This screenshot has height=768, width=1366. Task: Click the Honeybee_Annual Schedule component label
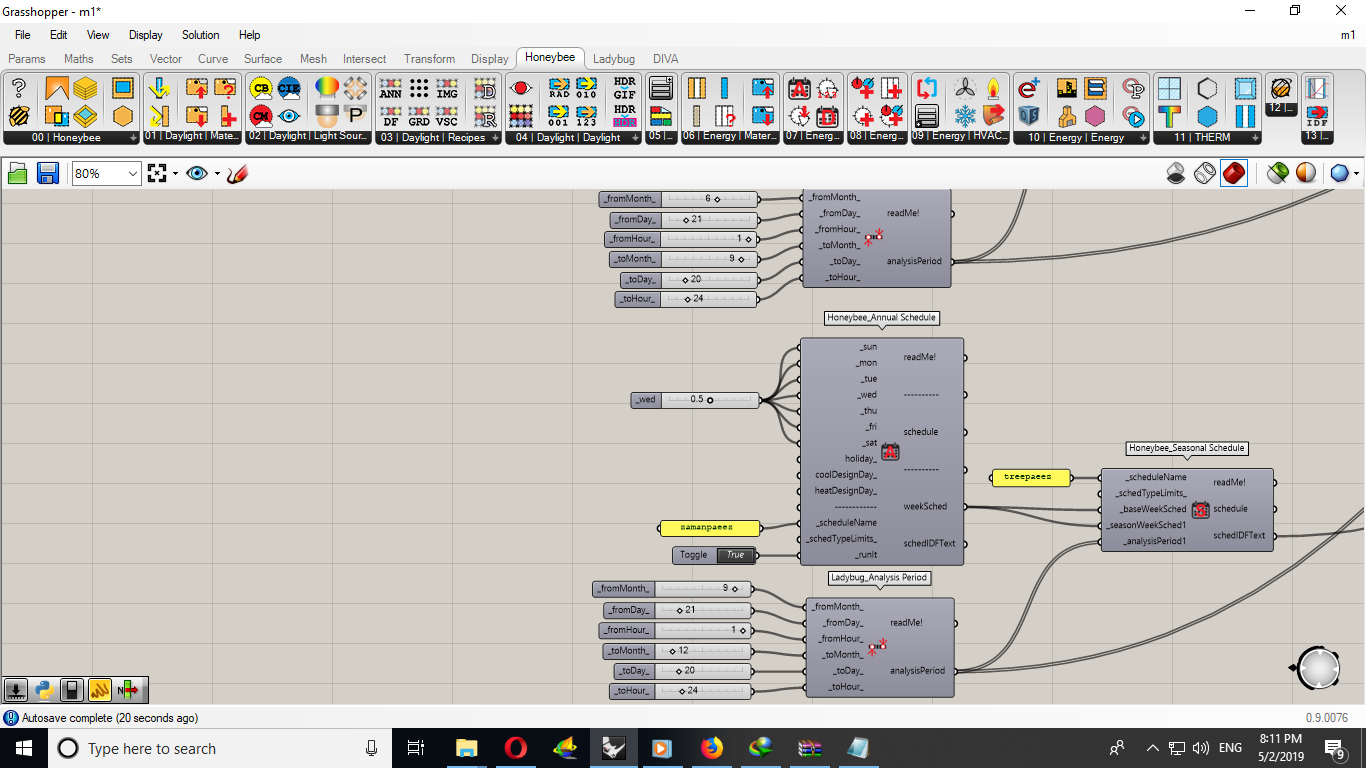(882, 318)
